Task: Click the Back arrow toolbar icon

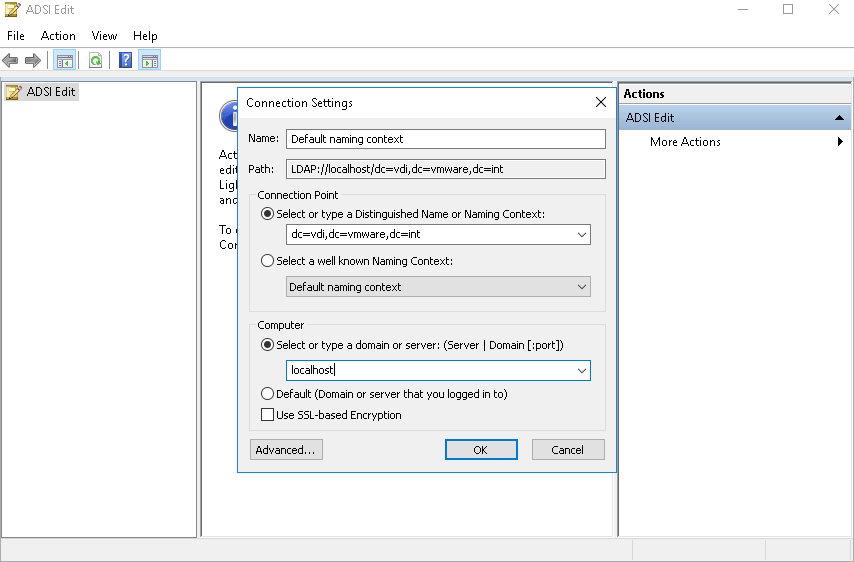Action: click(10, 60)
